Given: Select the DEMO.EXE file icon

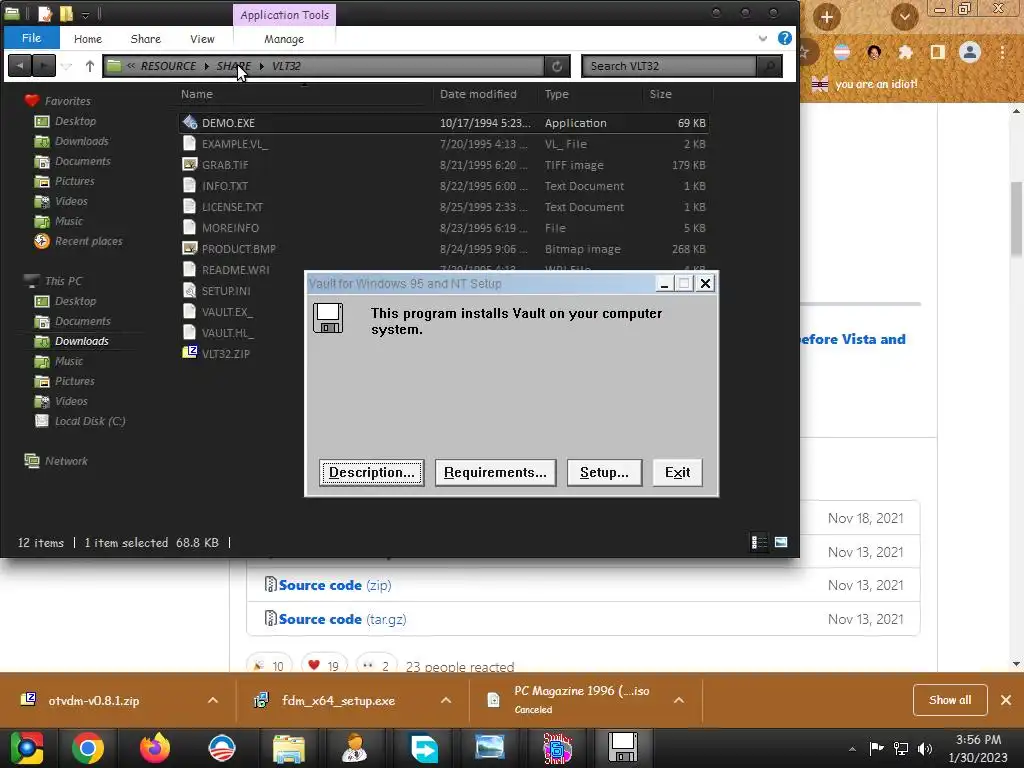Looking at the screenshot, I should 189,122.
